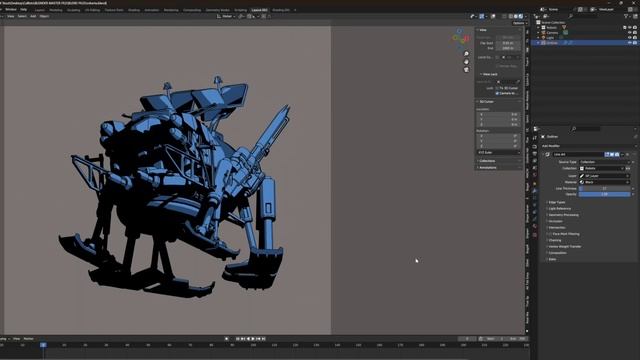640x360 pixels.
Task: Disable Robots collection in renders
Action: pyautogui.click(x=635, y=28)
